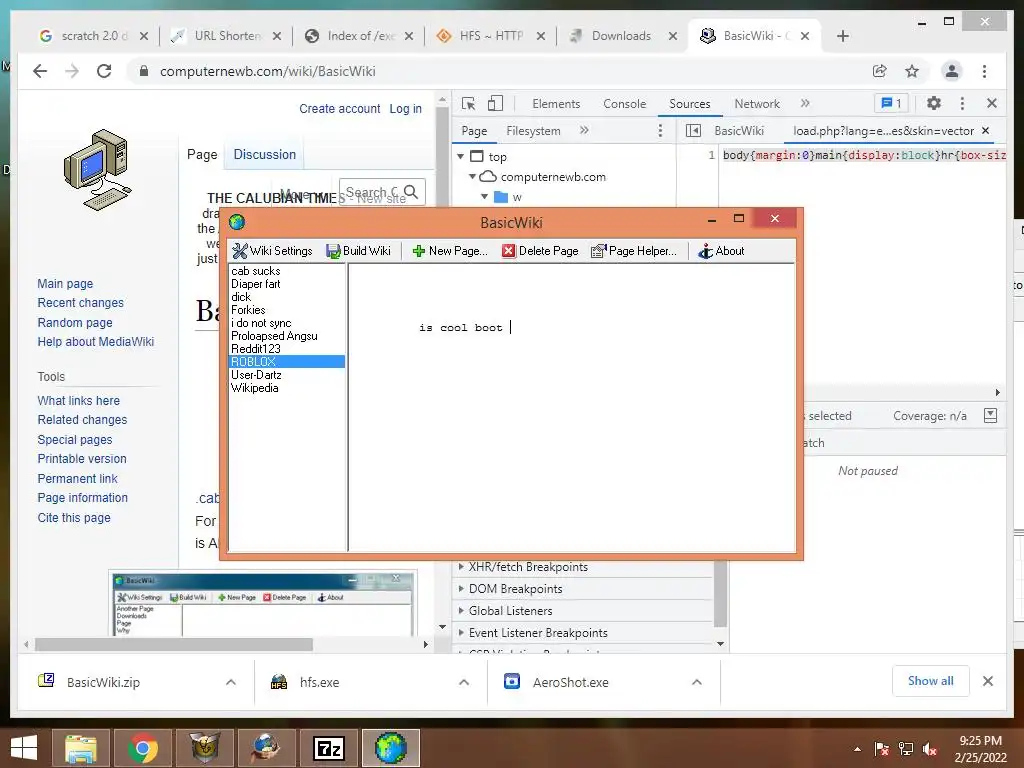Bookmark this page with star icon
Viewport: 1024px width, 768px height.
pos(912,71)
